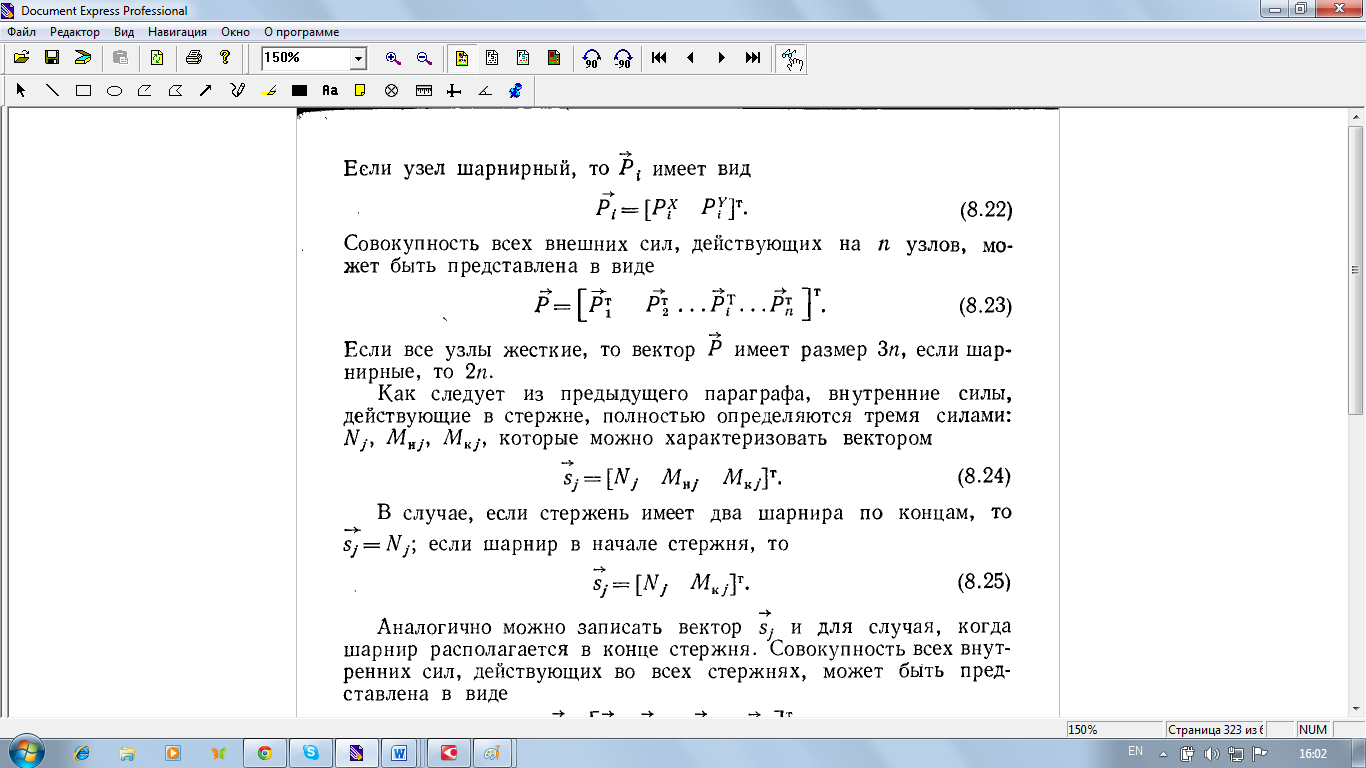This screenshot has height=768, width=1366.
Task: Click the NUM status bar indicator
Action: (x=1312, y=730)
